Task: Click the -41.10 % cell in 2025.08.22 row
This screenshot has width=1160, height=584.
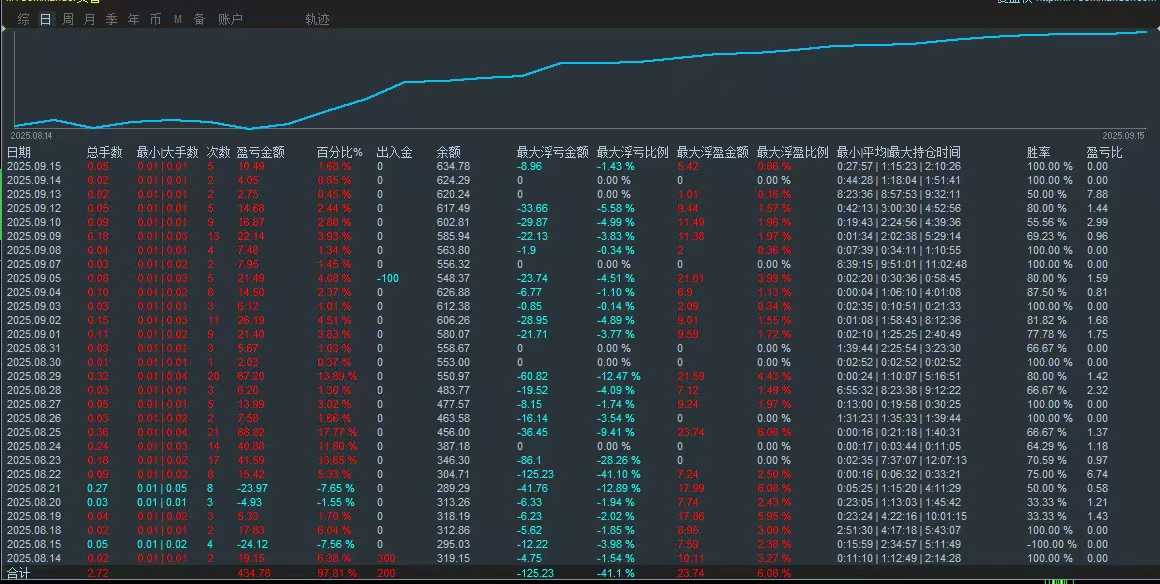Action: click(618, 474)
